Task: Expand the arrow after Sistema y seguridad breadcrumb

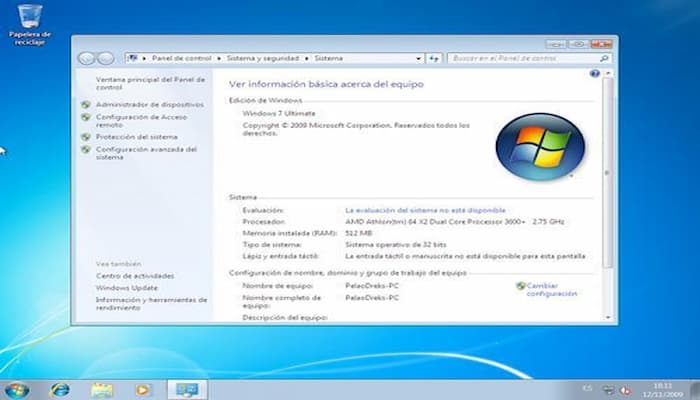Action: point(307,58)
